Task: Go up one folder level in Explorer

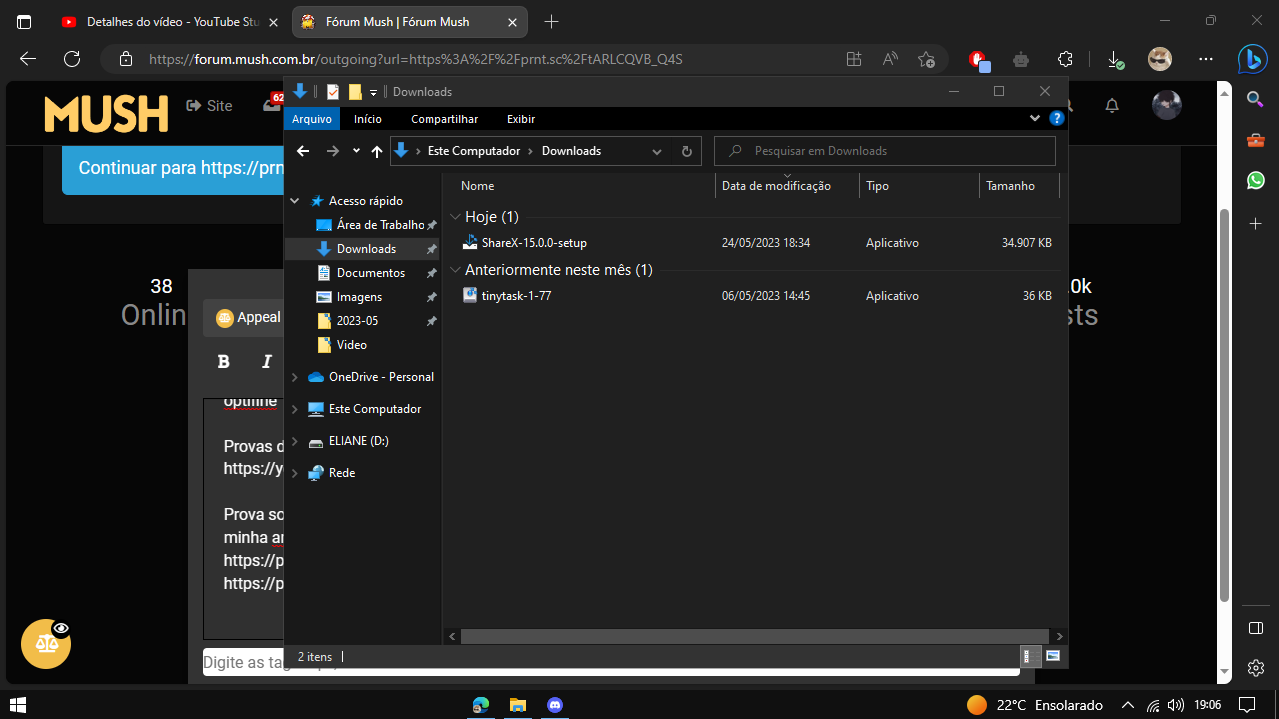Action: [x=376, y=151]
